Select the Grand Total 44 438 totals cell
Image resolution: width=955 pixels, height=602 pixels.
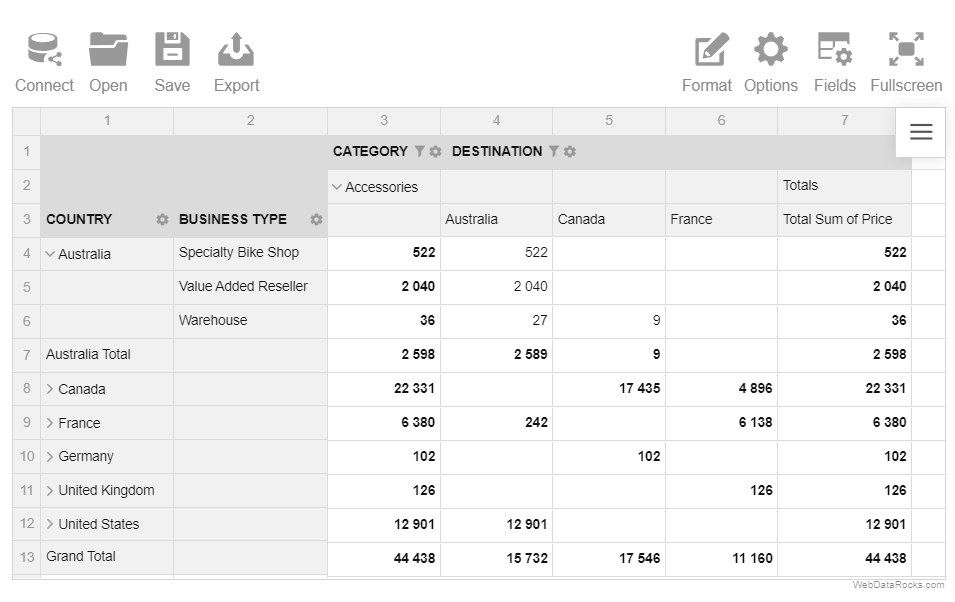pyautogui.click(x=844, y=558)
